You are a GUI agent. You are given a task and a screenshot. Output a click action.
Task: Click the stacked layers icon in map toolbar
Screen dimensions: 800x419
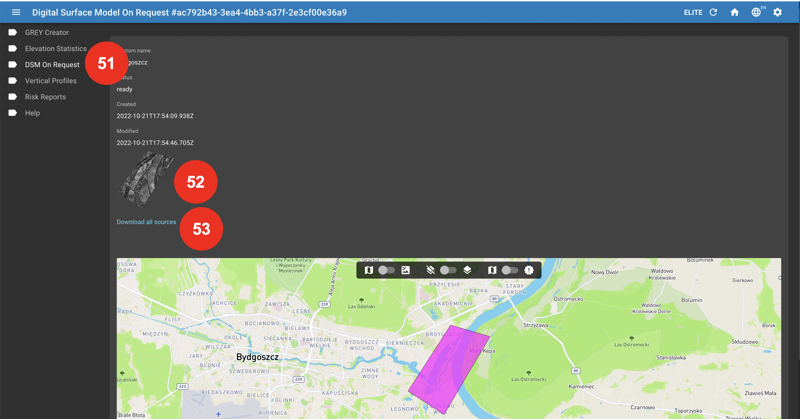[467, 270]
